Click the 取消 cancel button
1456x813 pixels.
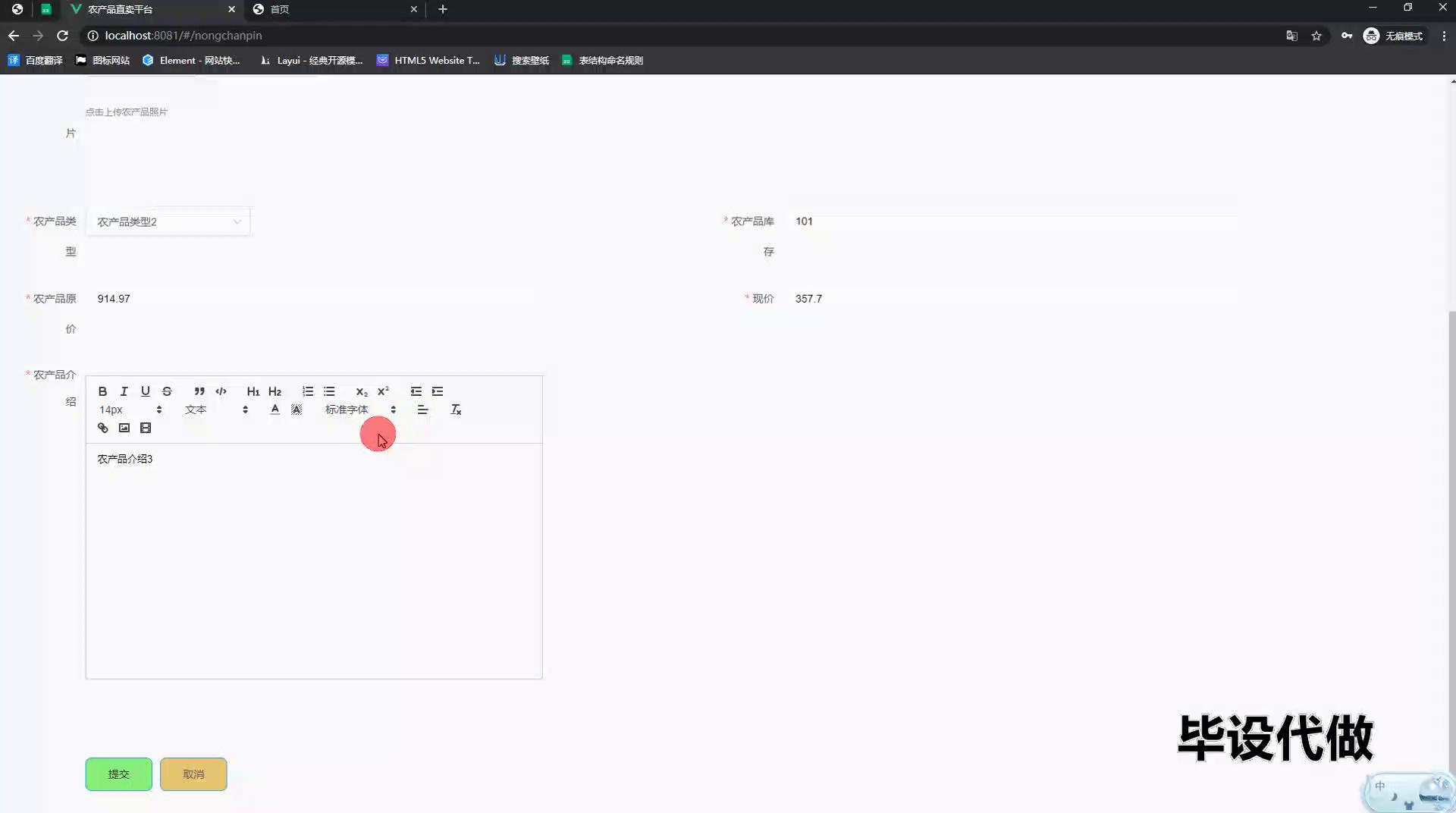[193, 774]
